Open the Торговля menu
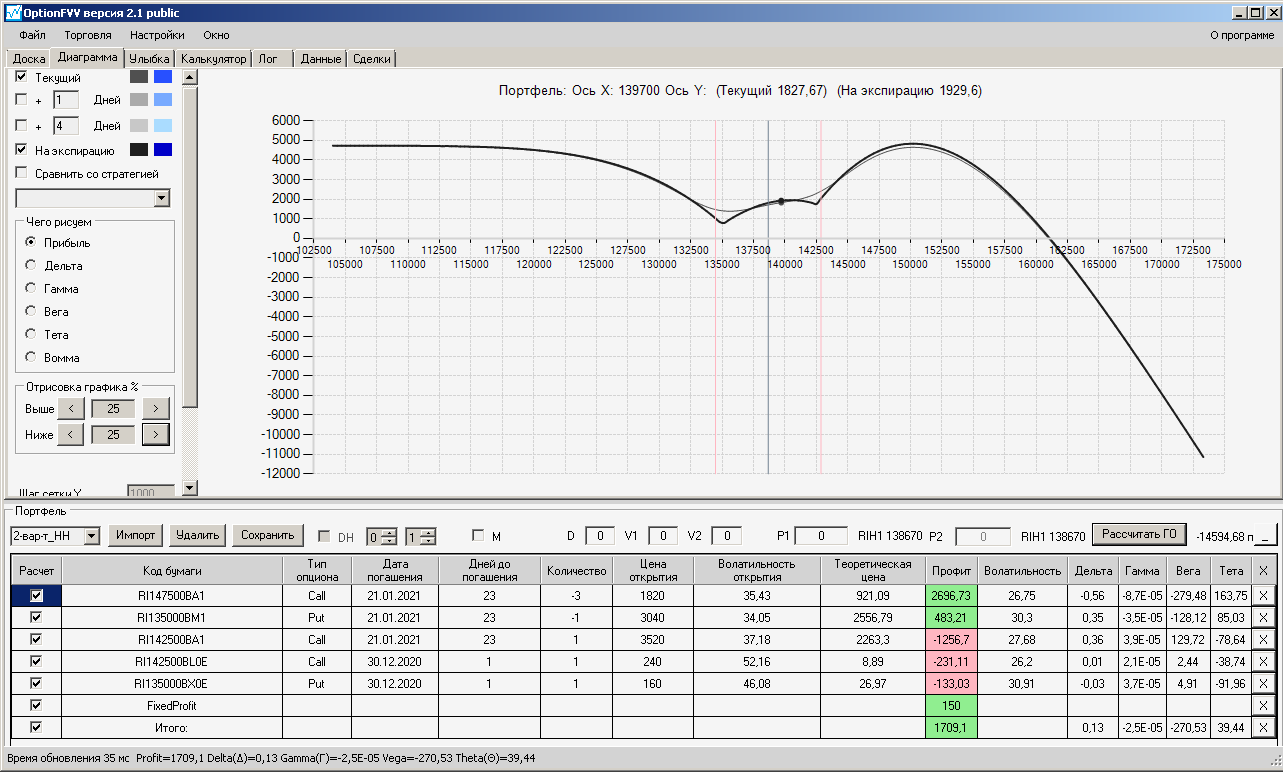The image size is (1283, 772). coord(88,35)
